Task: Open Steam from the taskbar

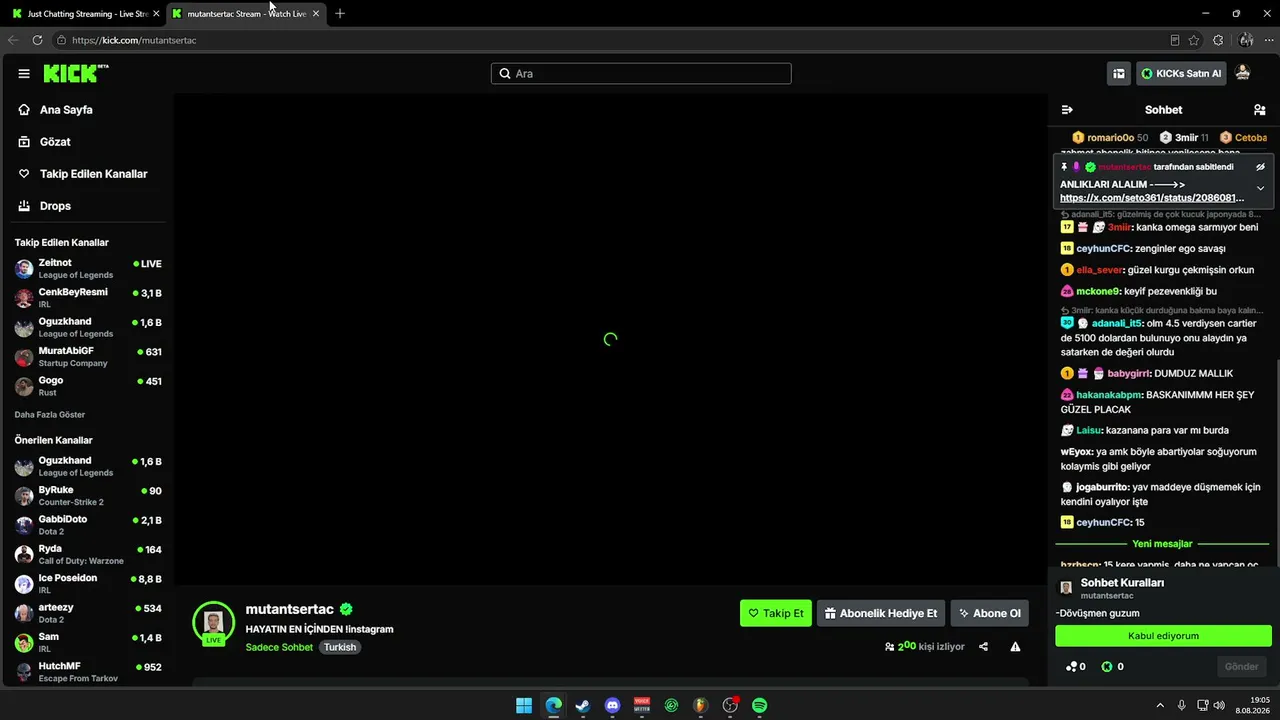Action: pyautogui.click(x=583, y=705)
